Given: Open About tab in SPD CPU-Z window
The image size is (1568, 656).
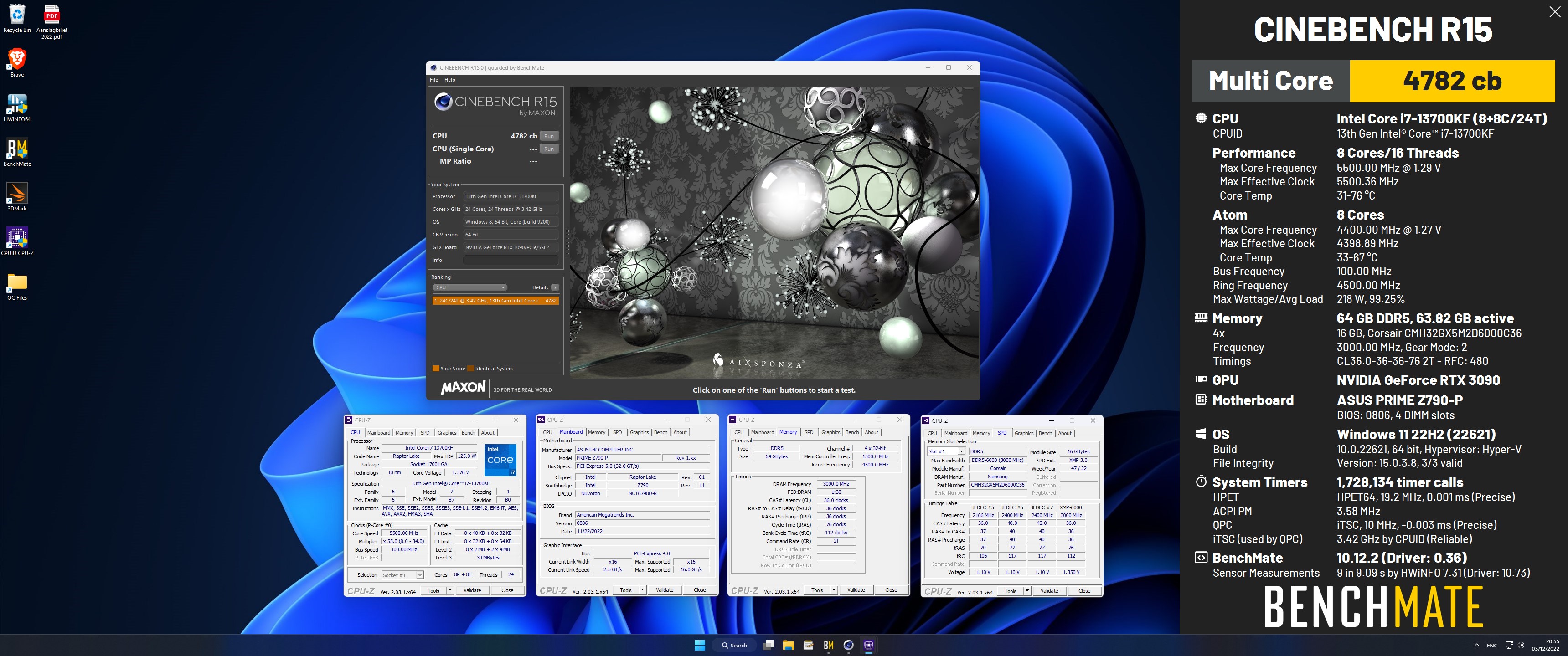Looking at the screenshot, I should pos(1065,433).
